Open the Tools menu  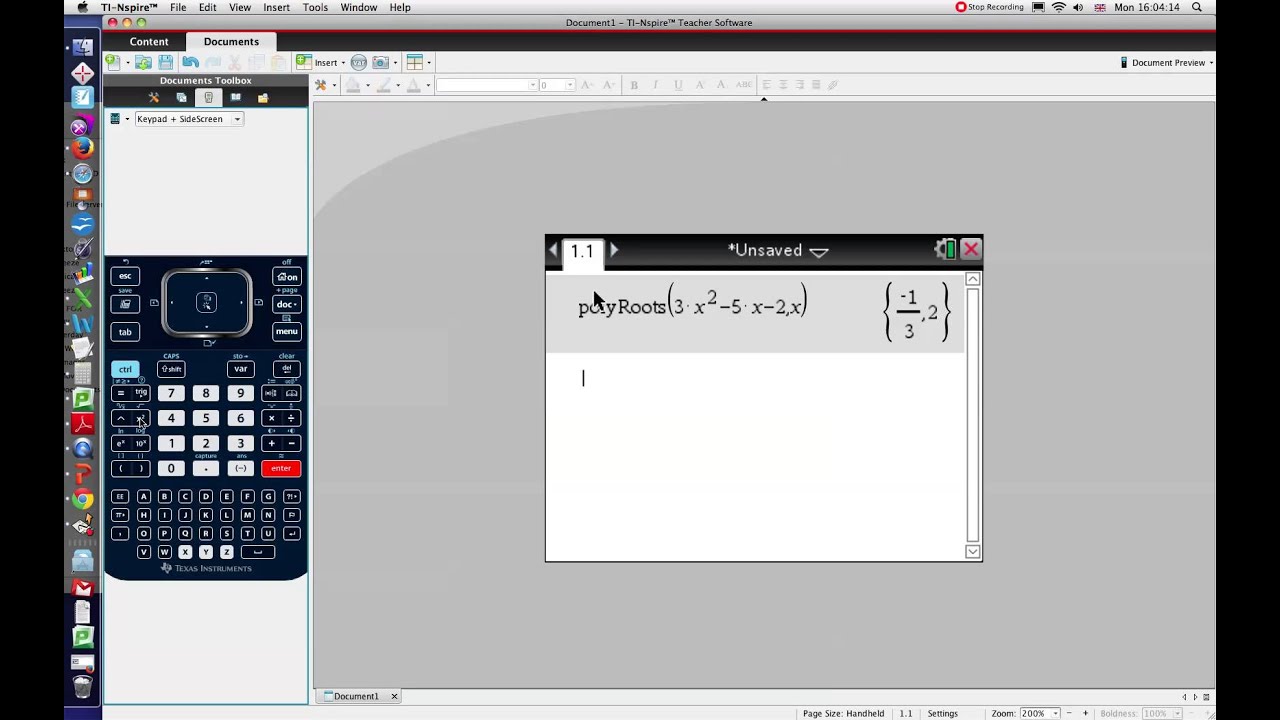(x=315, y=7)
